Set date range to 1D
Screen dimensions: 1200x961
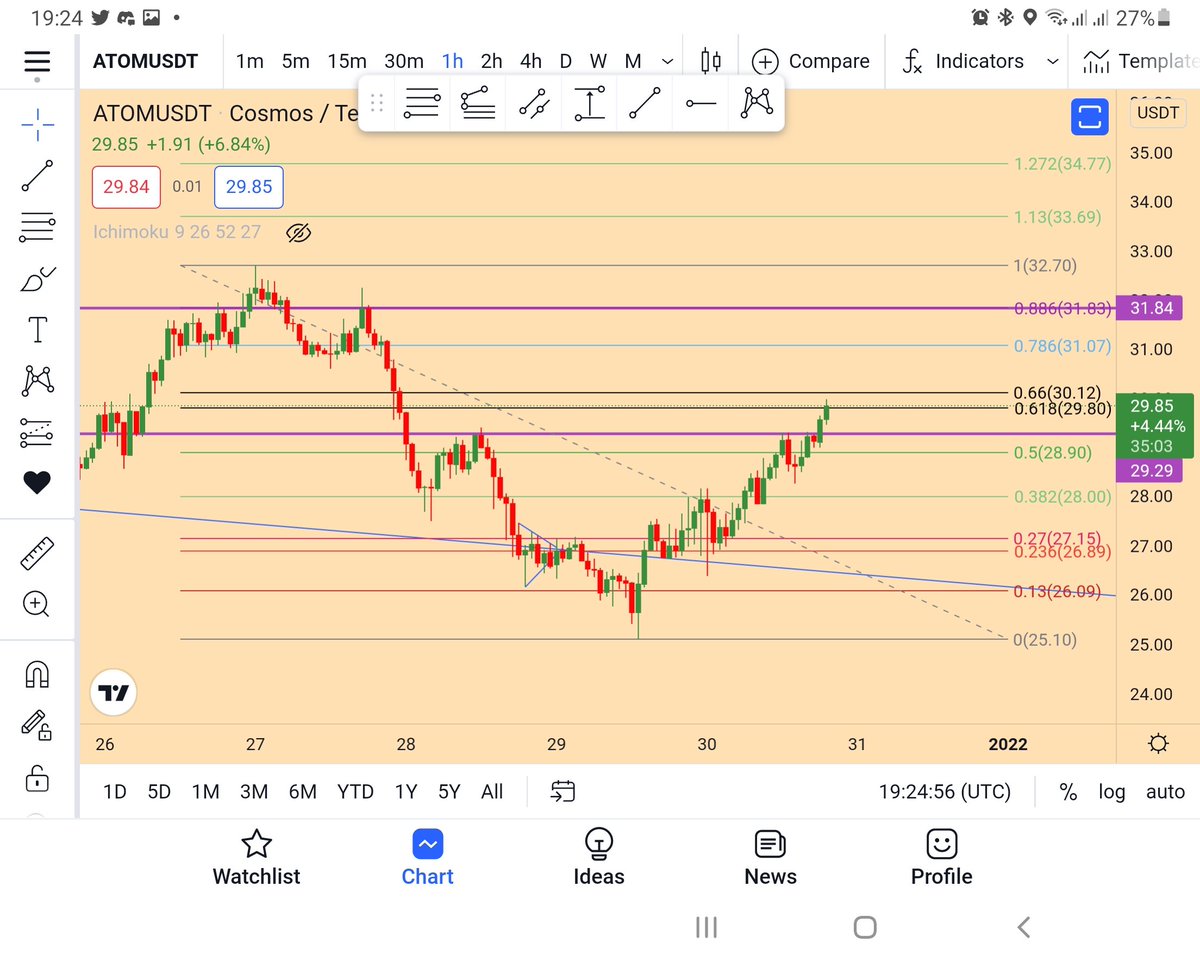coord(115,792)
